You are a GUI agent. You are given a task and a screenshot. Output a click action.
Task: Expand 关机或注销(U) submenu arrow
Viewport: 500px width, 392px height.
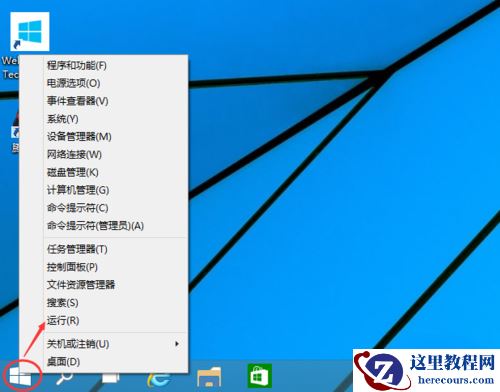coord(177,344)
